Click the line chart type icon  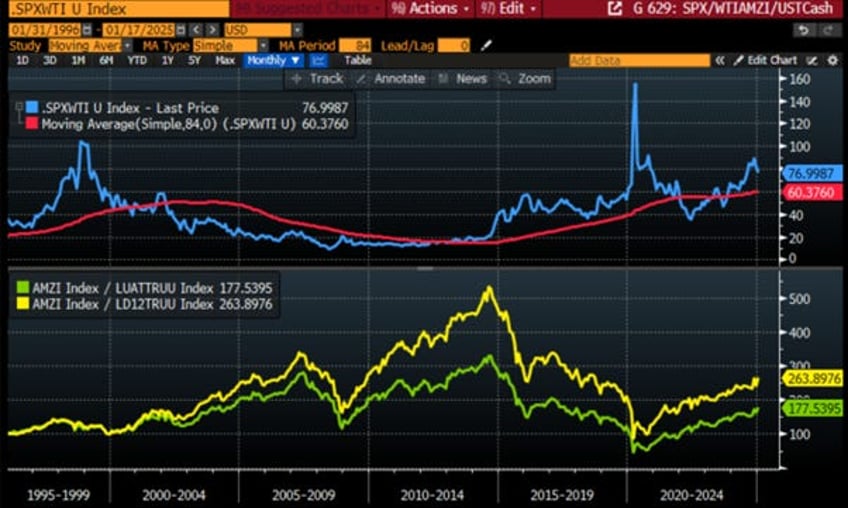pyautogui.click(x=319, y=60)
